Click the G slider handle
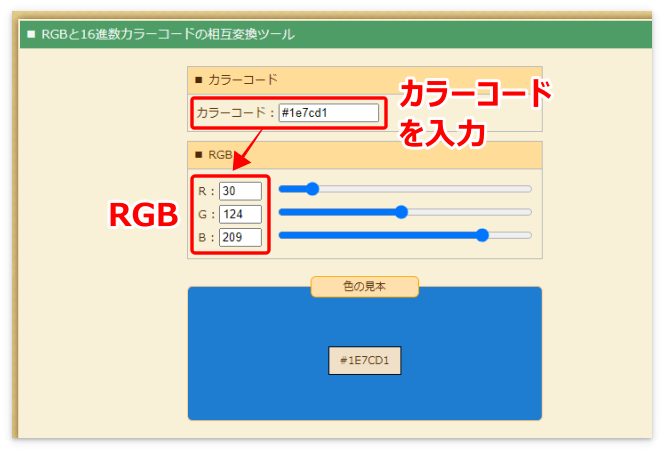 [x=401, y=212]
